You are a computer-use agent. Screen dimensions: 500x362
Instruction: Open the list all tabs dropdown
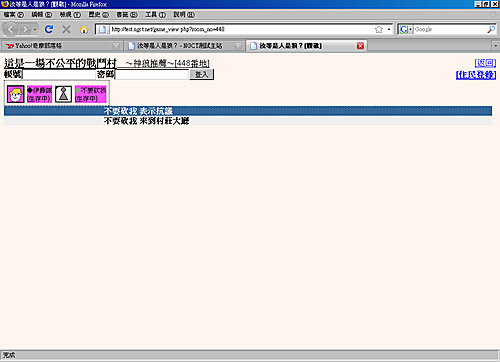pos(495,46)
